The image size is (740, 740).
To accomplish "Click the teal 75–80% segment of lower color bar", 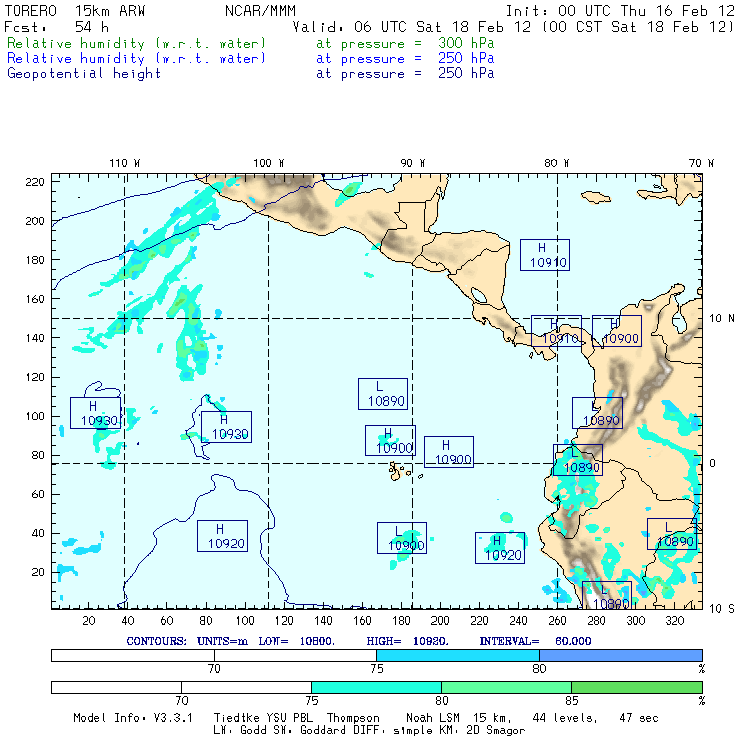I will pyautogui.click(x=376, y=687).
